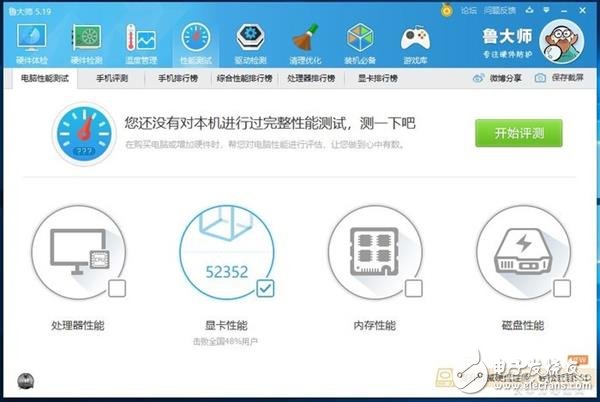Open 清理优化 cleanup broom icon
Image resolution: width=600 pixels, height=402 pixels.
[305, 38]
